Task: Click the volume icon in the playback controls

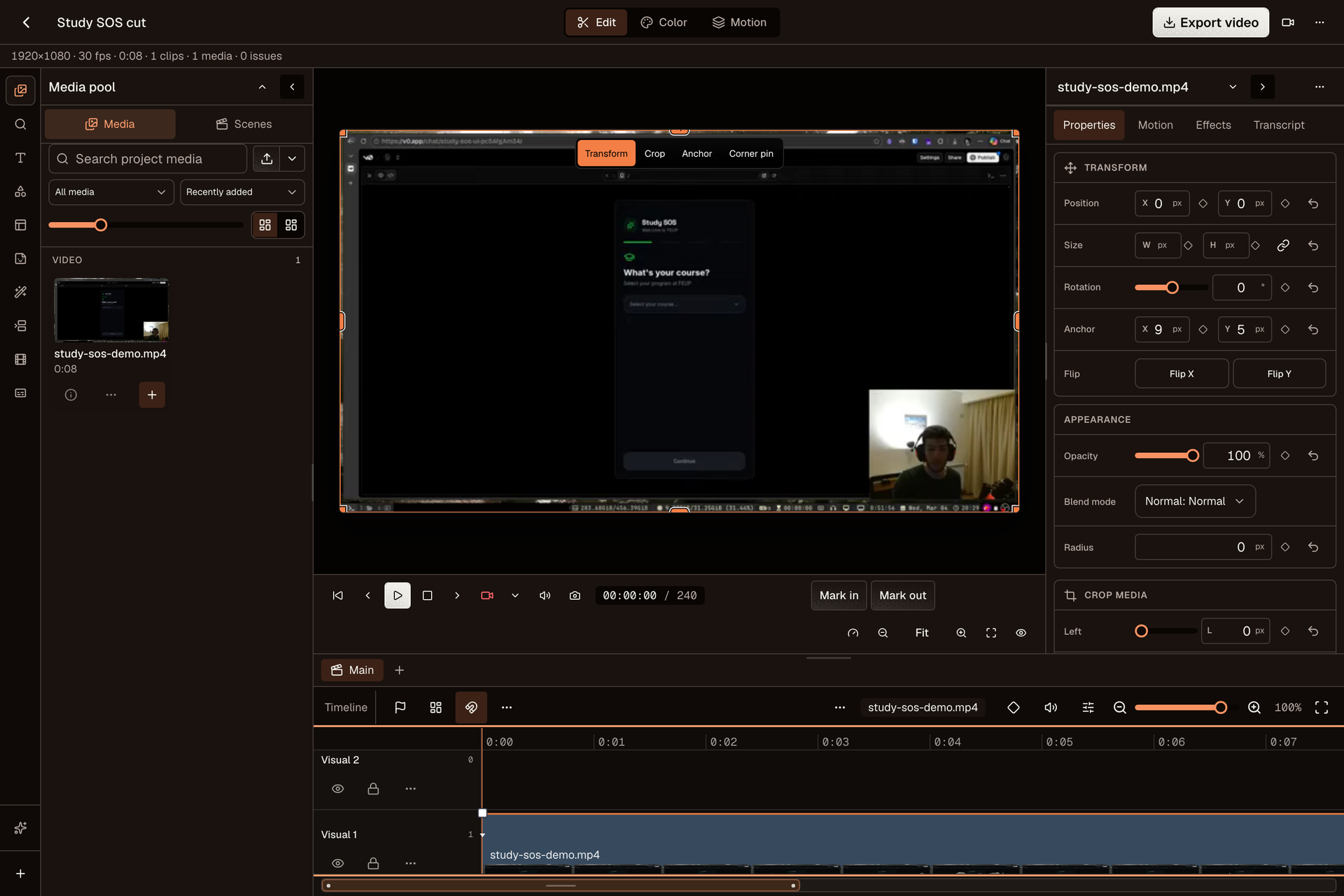Action: pos(545,596)
